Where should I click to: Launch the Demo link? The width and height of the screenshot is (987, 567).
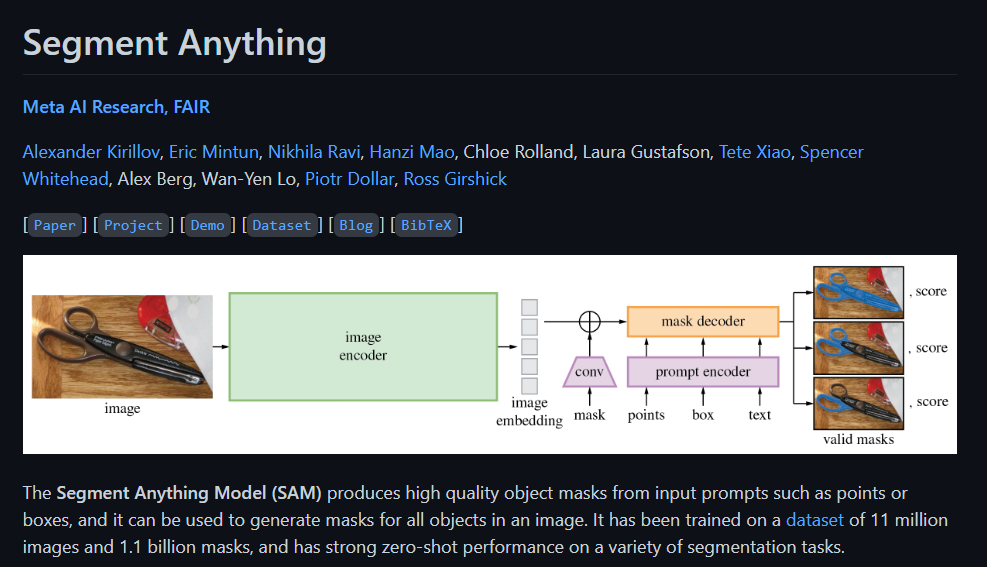click(x=207, y=225)
